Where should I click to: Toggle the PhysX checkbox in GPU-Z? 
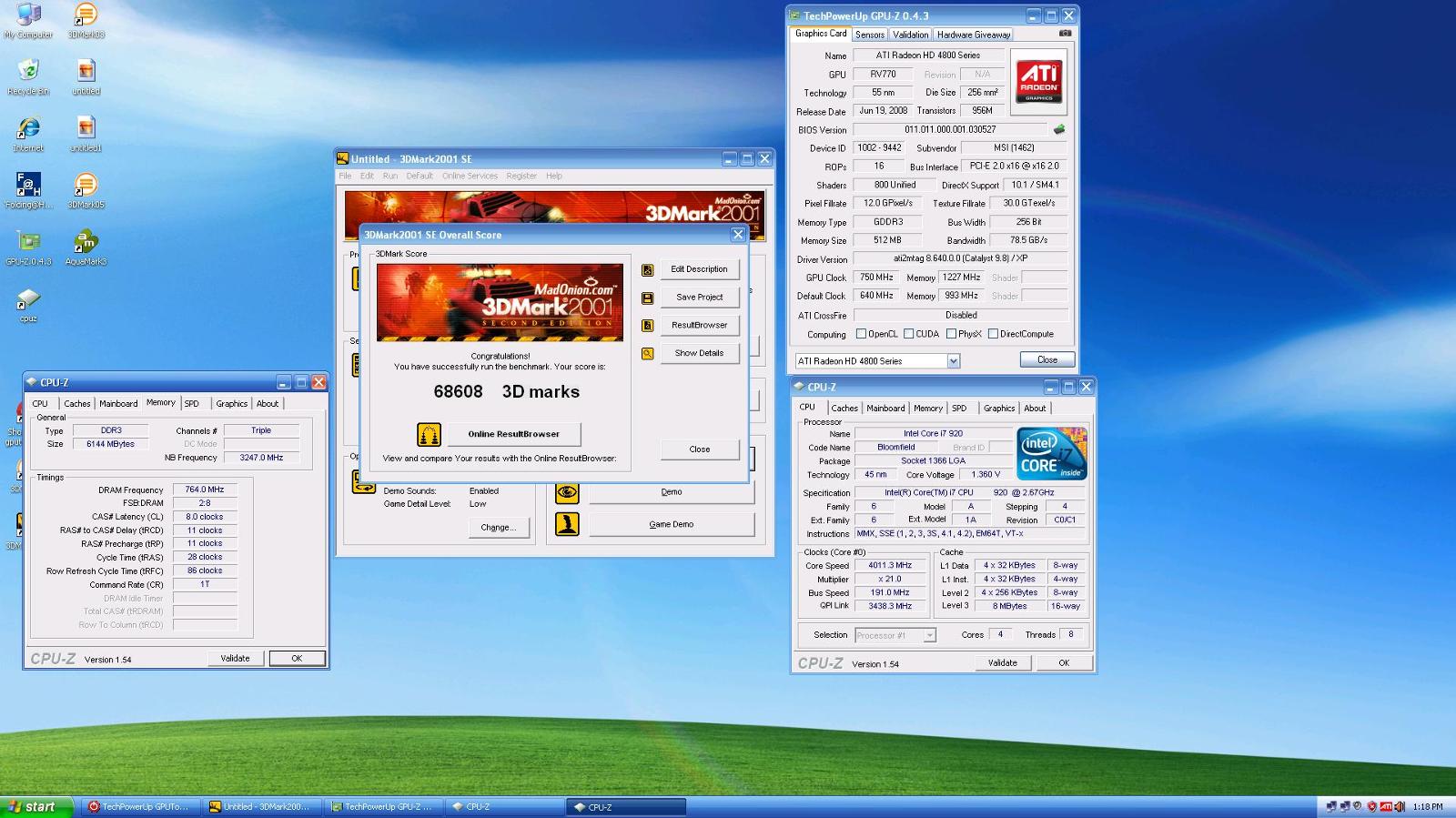point(951,334)
